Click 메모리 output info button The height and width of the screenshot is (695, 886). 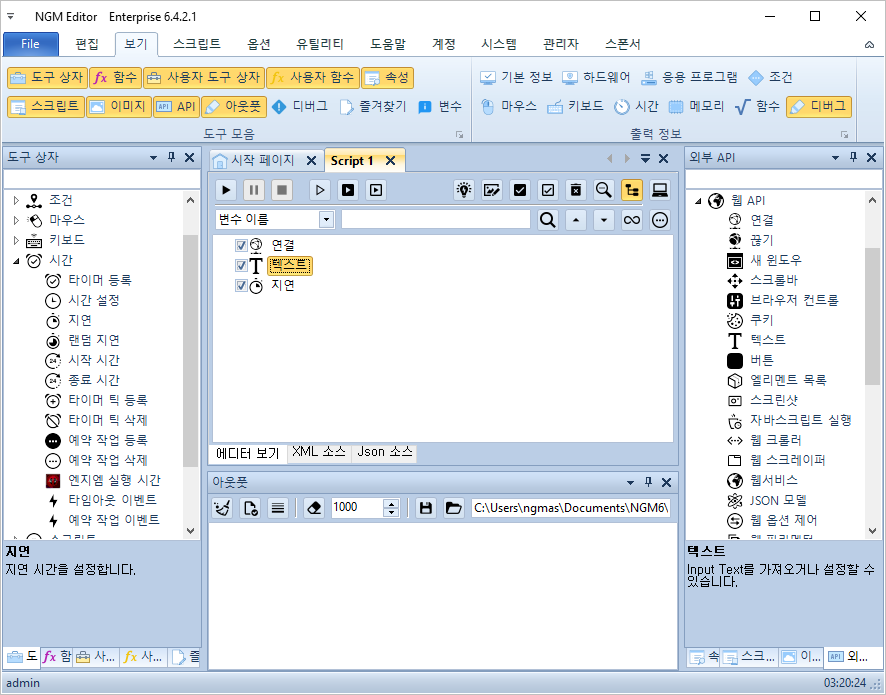[x=696, y=106]
